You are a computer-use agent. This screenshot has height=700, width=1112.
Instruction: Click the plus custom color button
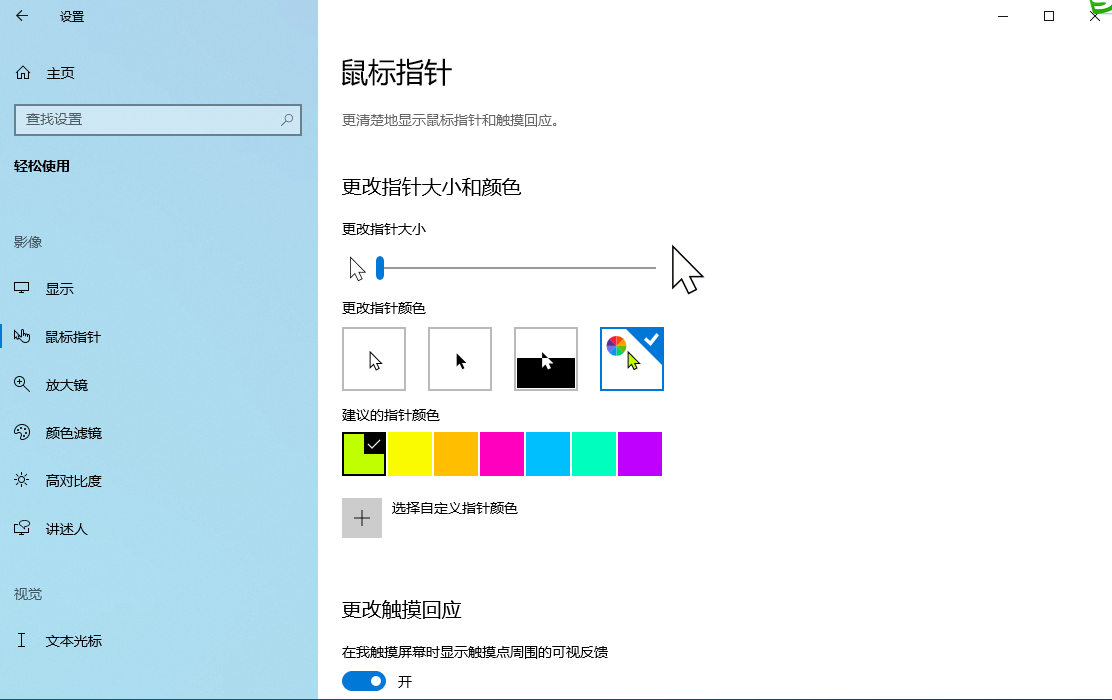362,518
